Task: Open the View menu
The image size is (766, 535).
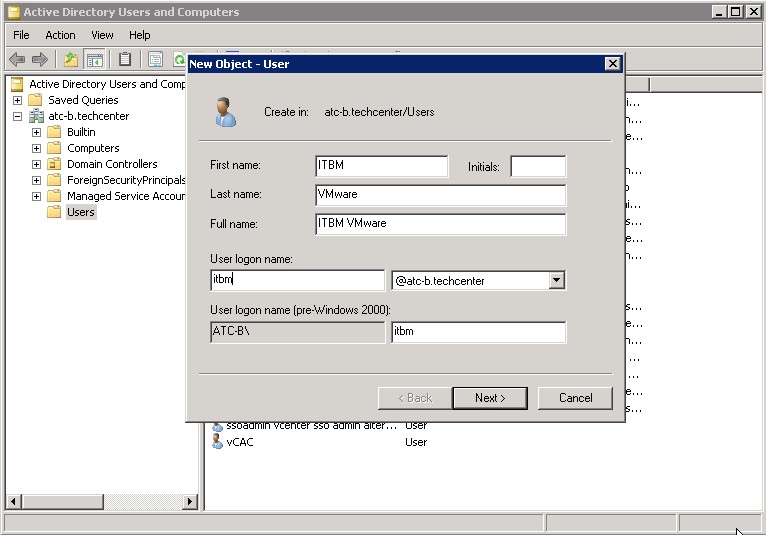Action: coord(102,35)
